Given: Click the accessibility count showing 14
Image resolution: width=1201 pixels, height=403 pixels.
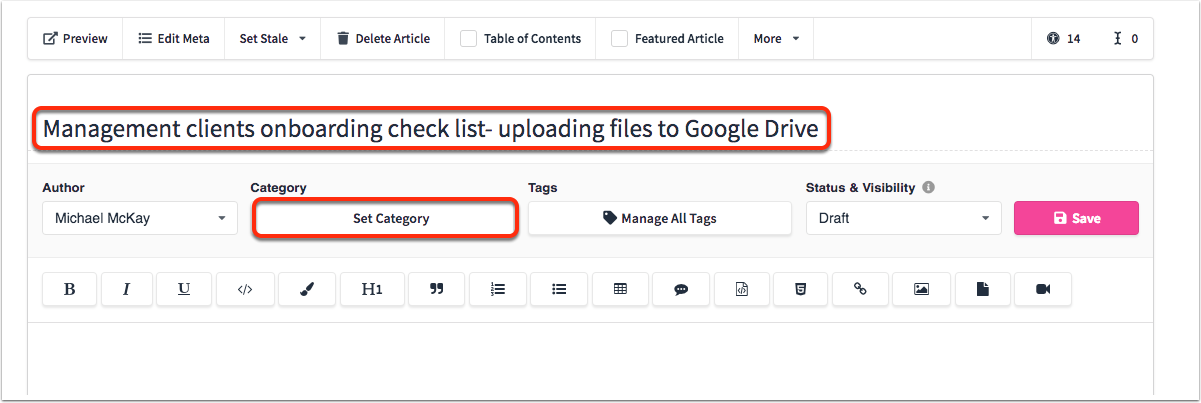Looking at the screenshot, I should [1064, 39].
